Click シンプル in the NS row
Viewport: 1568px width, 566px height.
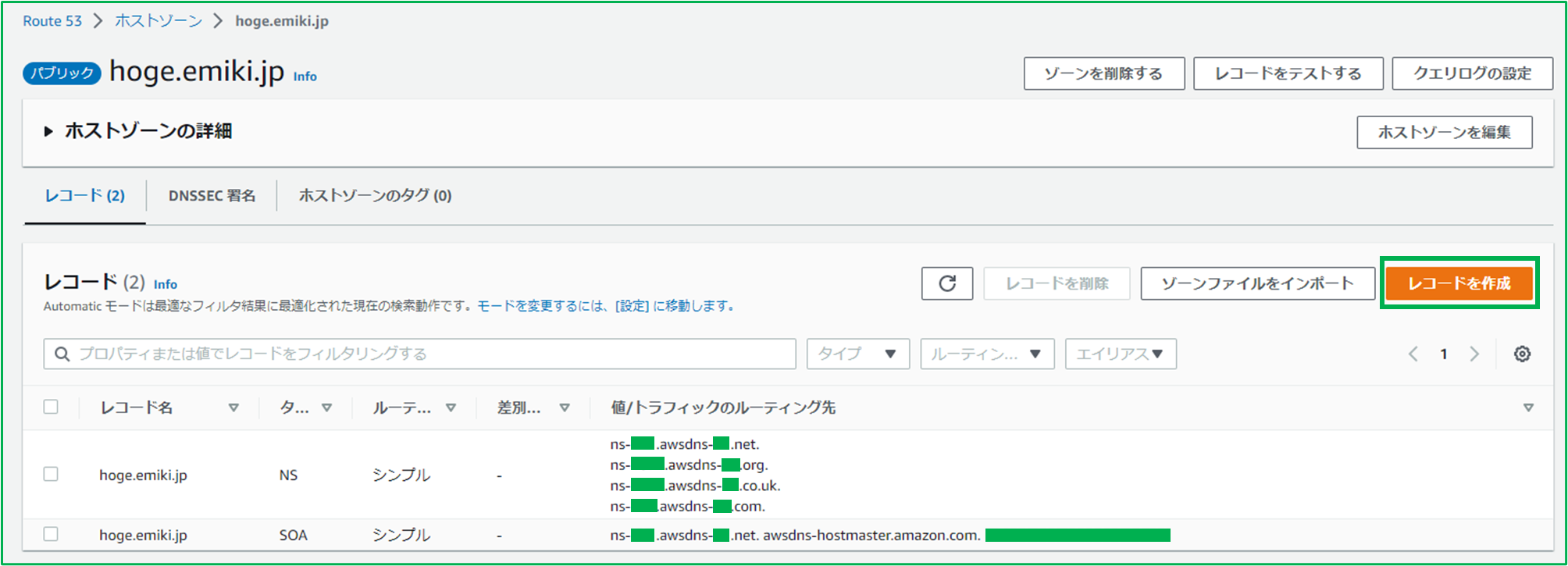pyautogui.click(x=401, y=475)
